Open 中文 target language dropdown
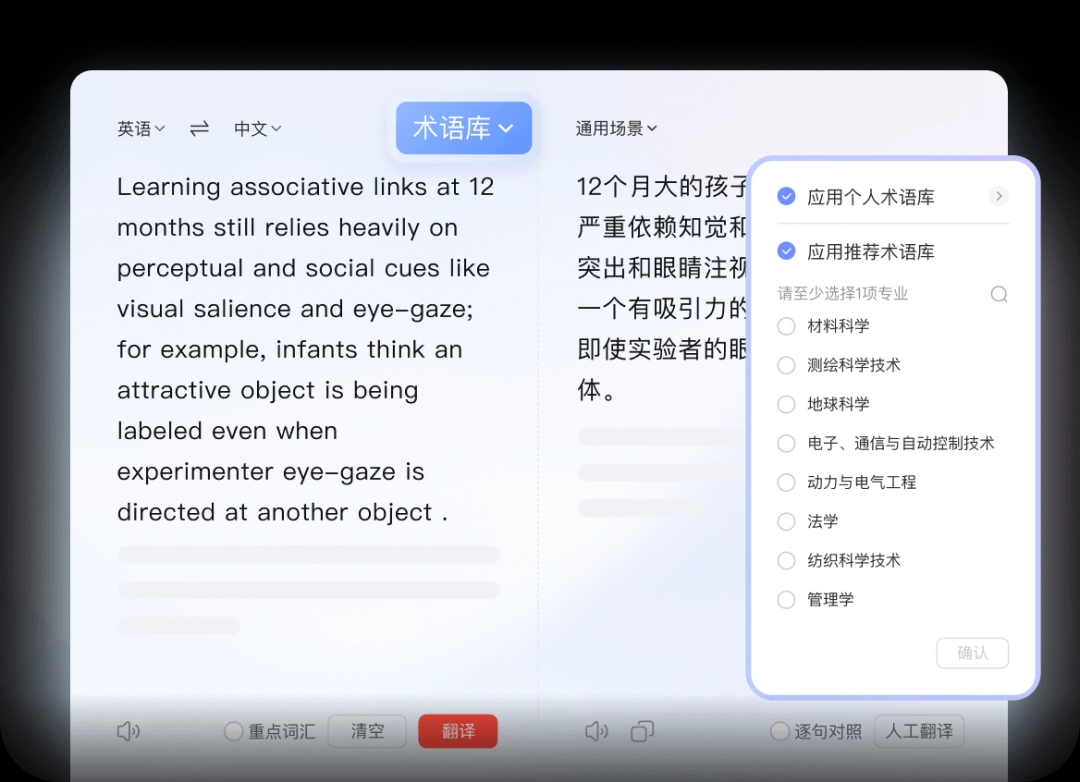The width and height of the screenshot is (1080, 782). click(258, 128)
